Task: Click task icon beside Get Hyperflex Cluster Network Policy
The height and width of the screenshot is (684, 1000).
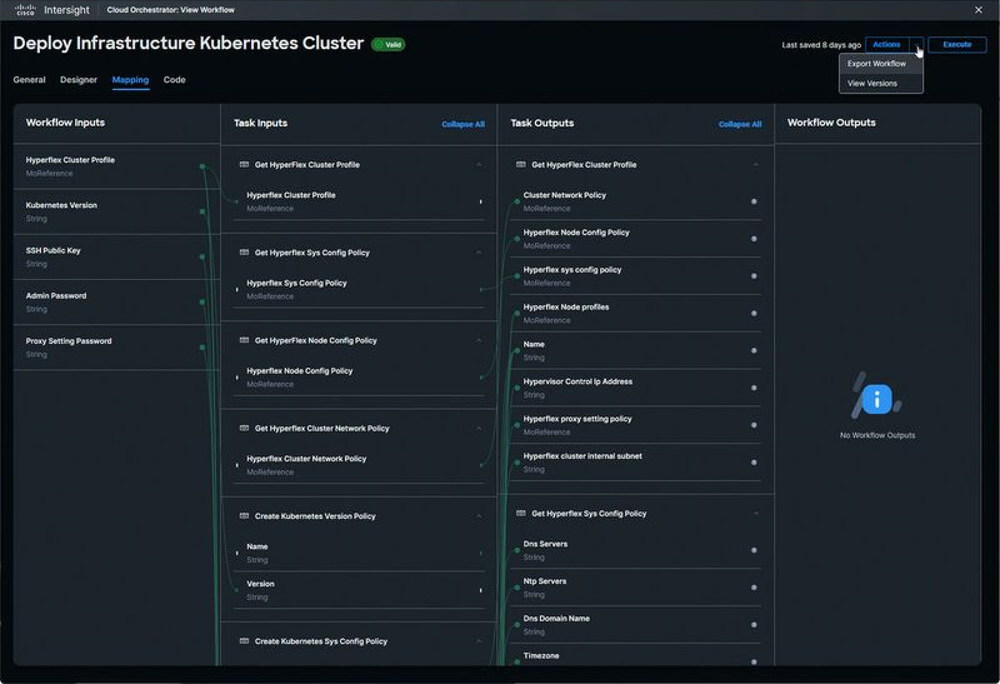Action: point(244,428)
